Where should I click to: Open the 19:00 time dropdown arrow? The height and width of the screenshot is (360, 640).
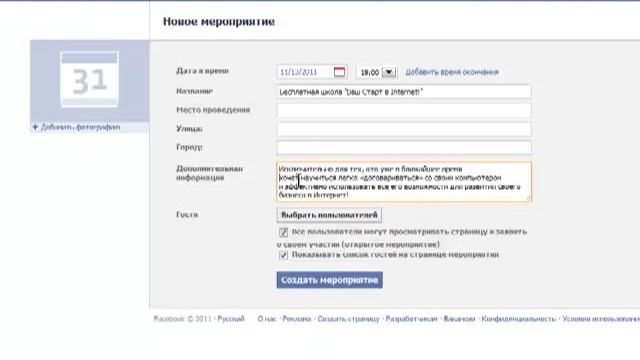[389, 72]
